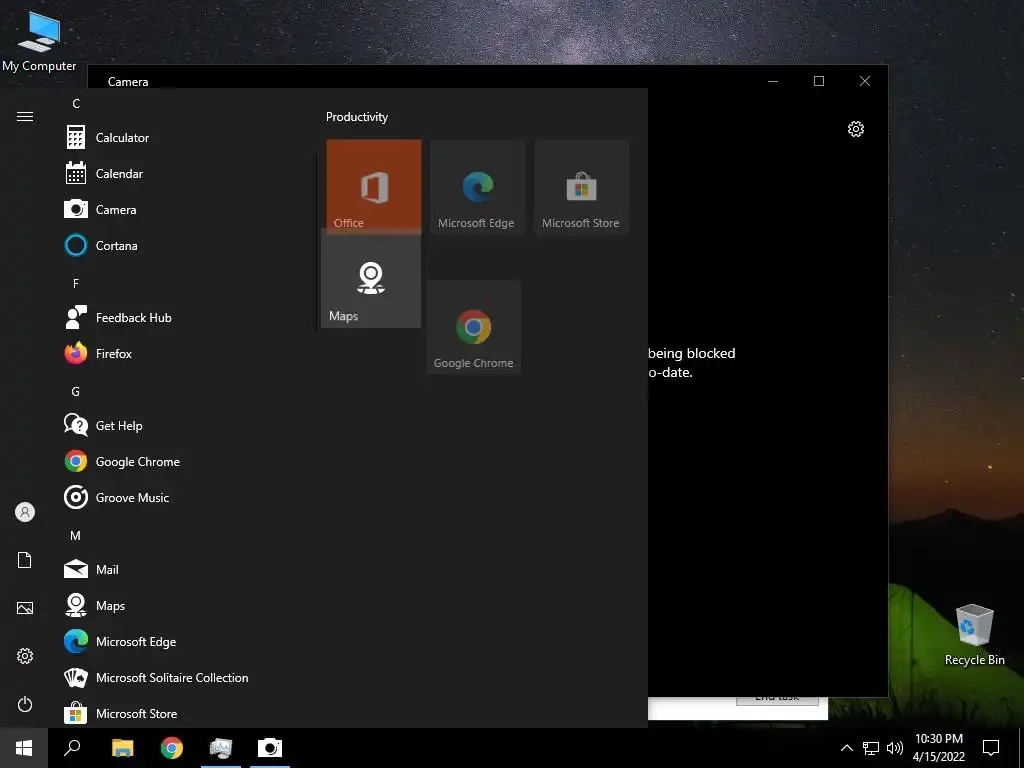Screen dimensions: 1024x768
Task: Jump to letter C app group header
Action: click(76, 104)
